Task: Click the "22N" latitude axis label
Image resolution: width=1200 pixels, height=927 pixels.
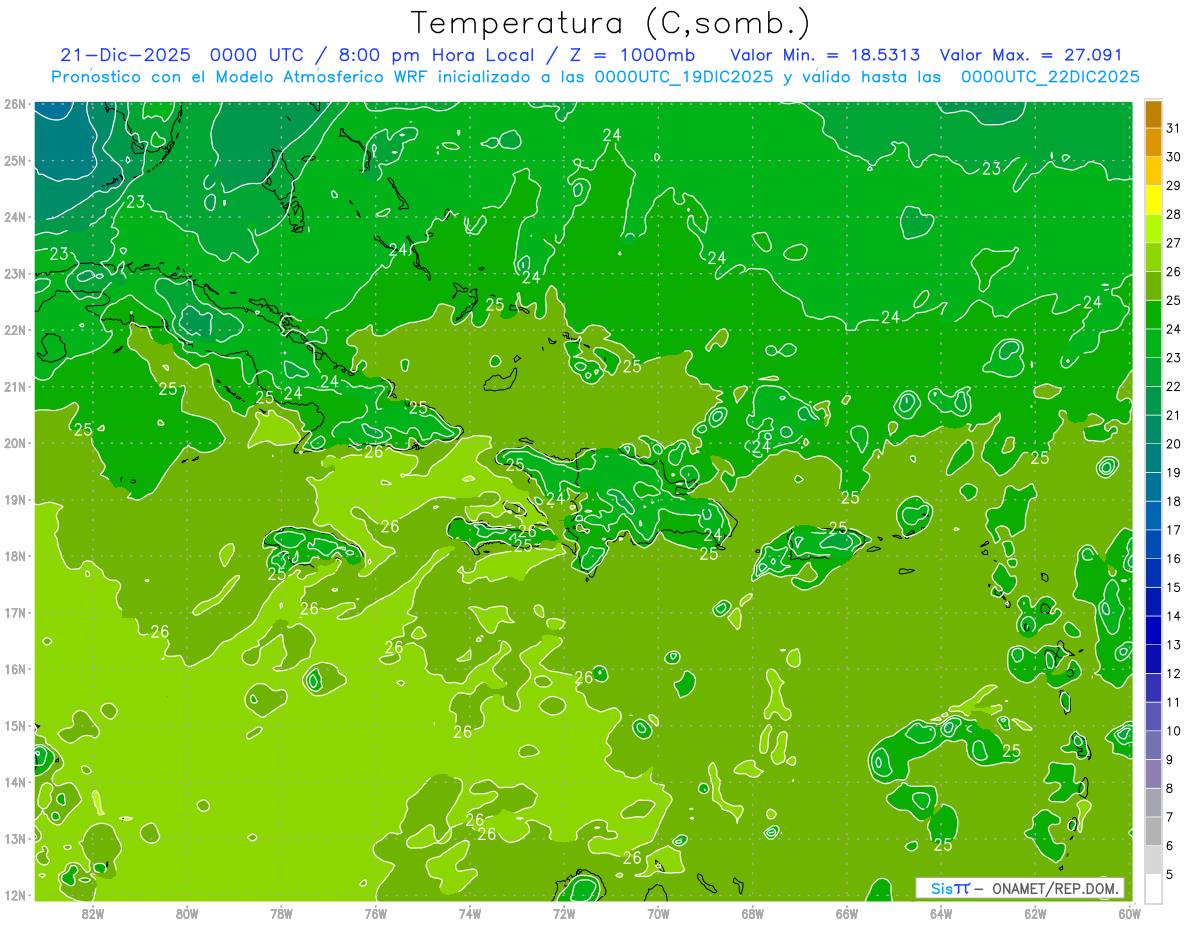Action: [x=14, y=330]
